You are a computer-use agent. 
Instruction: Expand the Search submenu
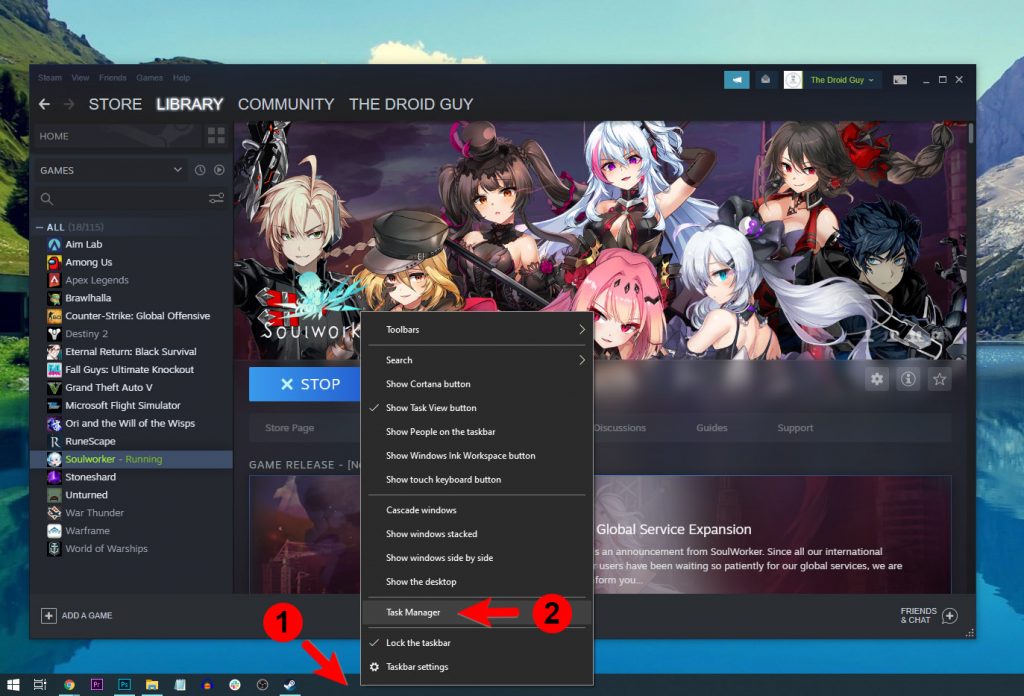tap(477, 360)
